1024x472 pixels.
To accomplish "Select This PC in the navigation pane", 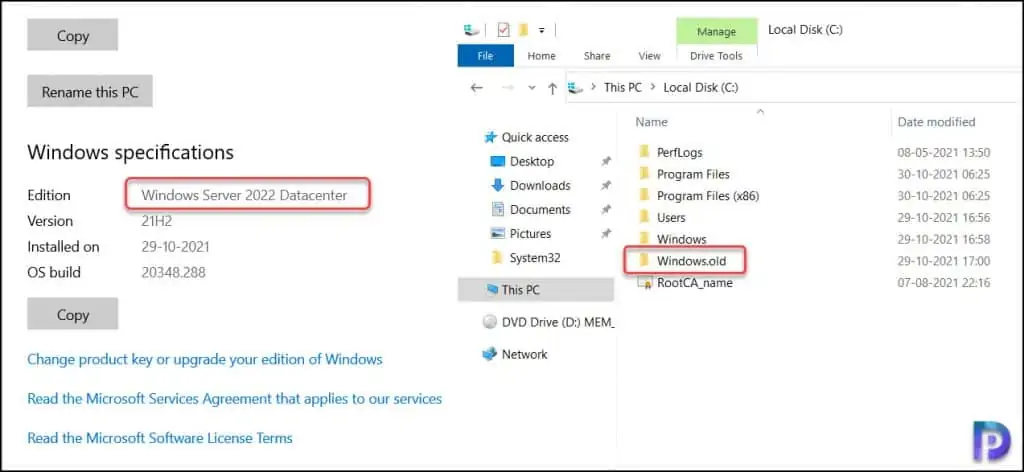I will click(x=536, y=290).
